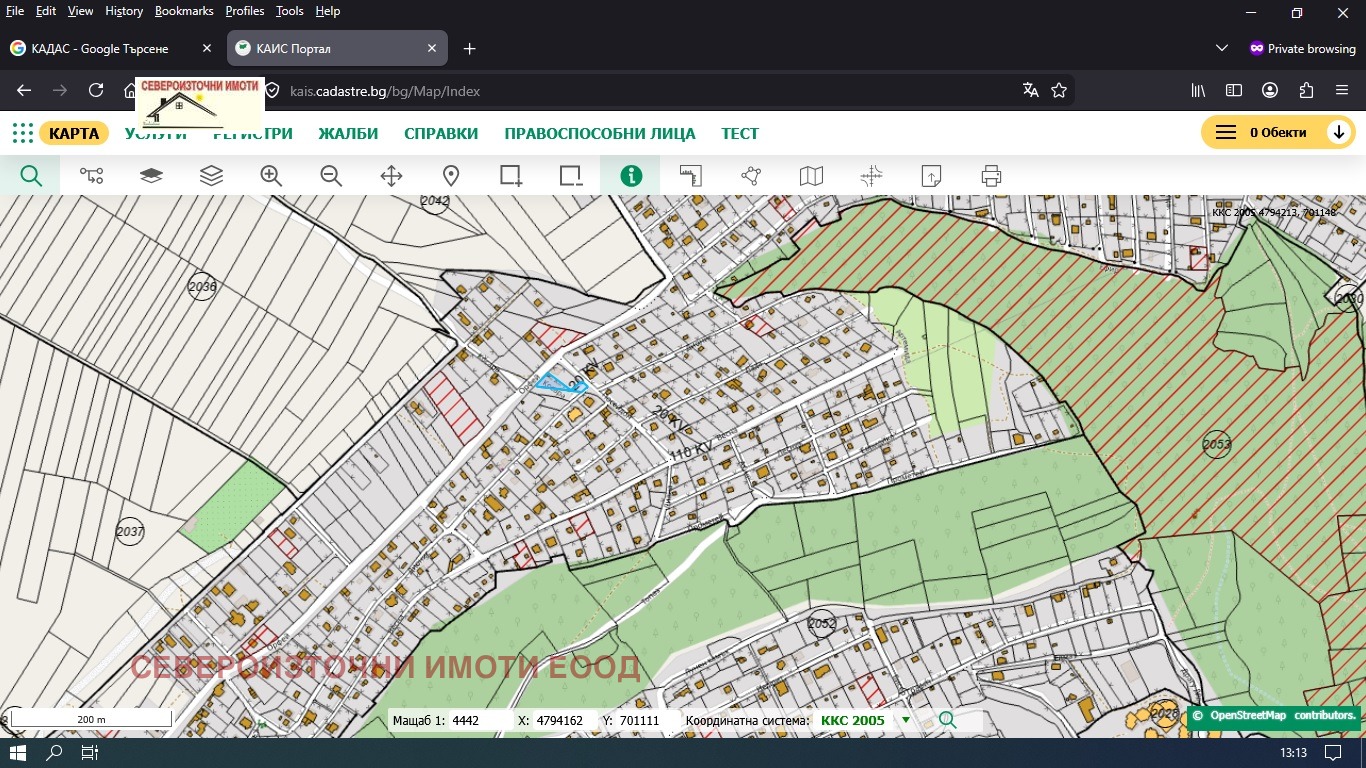This screenshot has height=768, width=1366.
Task: Open the Firefox tab list dropdown
Action: point(1221,48)
